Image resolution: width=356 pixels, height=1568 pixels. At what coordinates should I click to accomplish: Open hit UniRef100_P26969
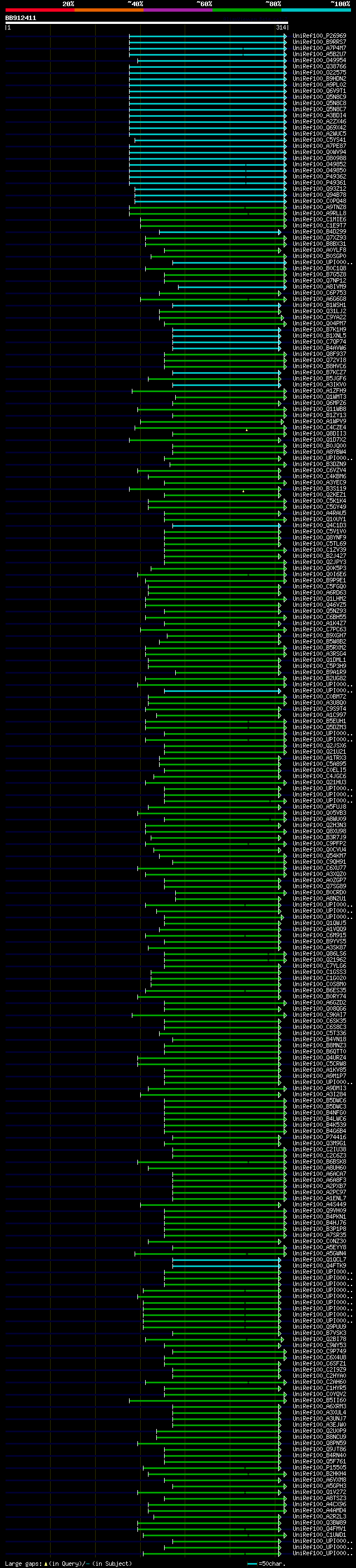coord(319,36)
